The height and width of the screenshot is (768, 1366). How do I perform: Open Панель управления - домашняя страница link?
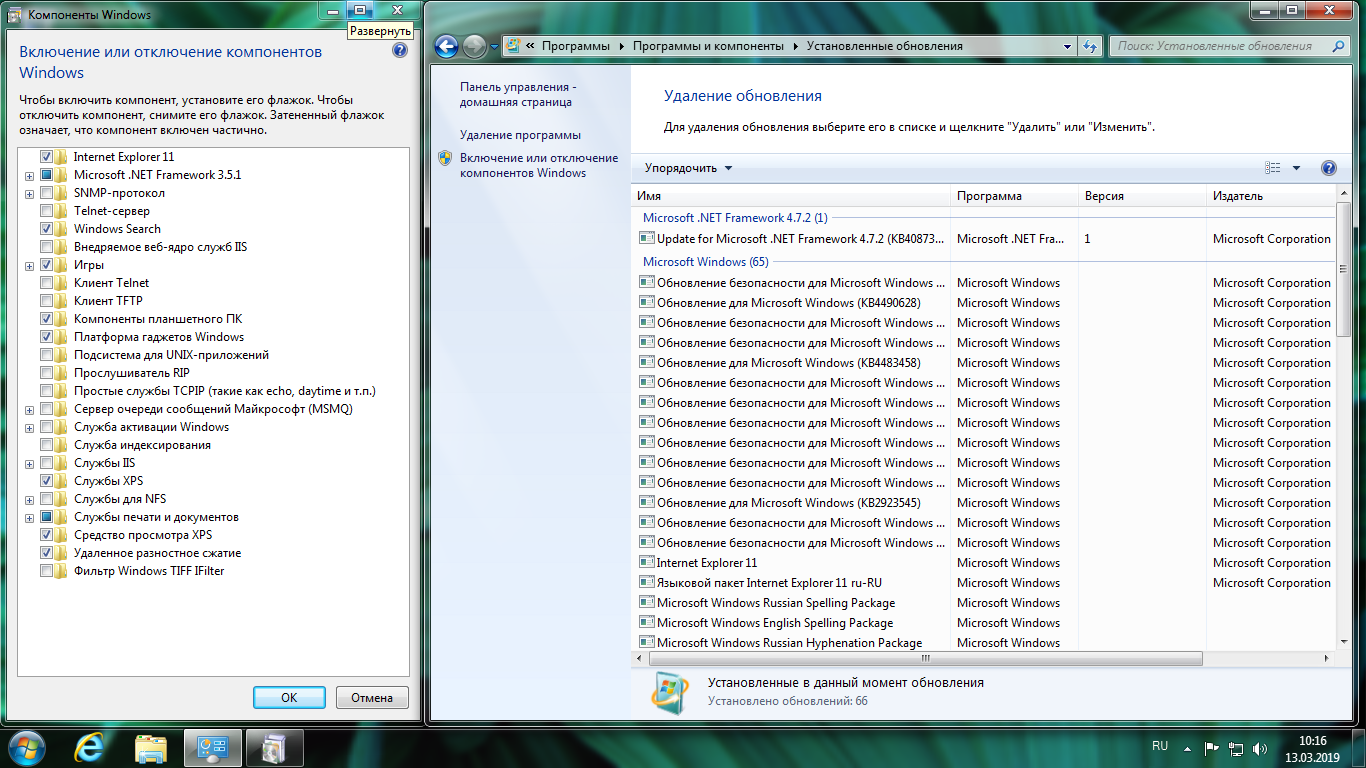(518, 94)
